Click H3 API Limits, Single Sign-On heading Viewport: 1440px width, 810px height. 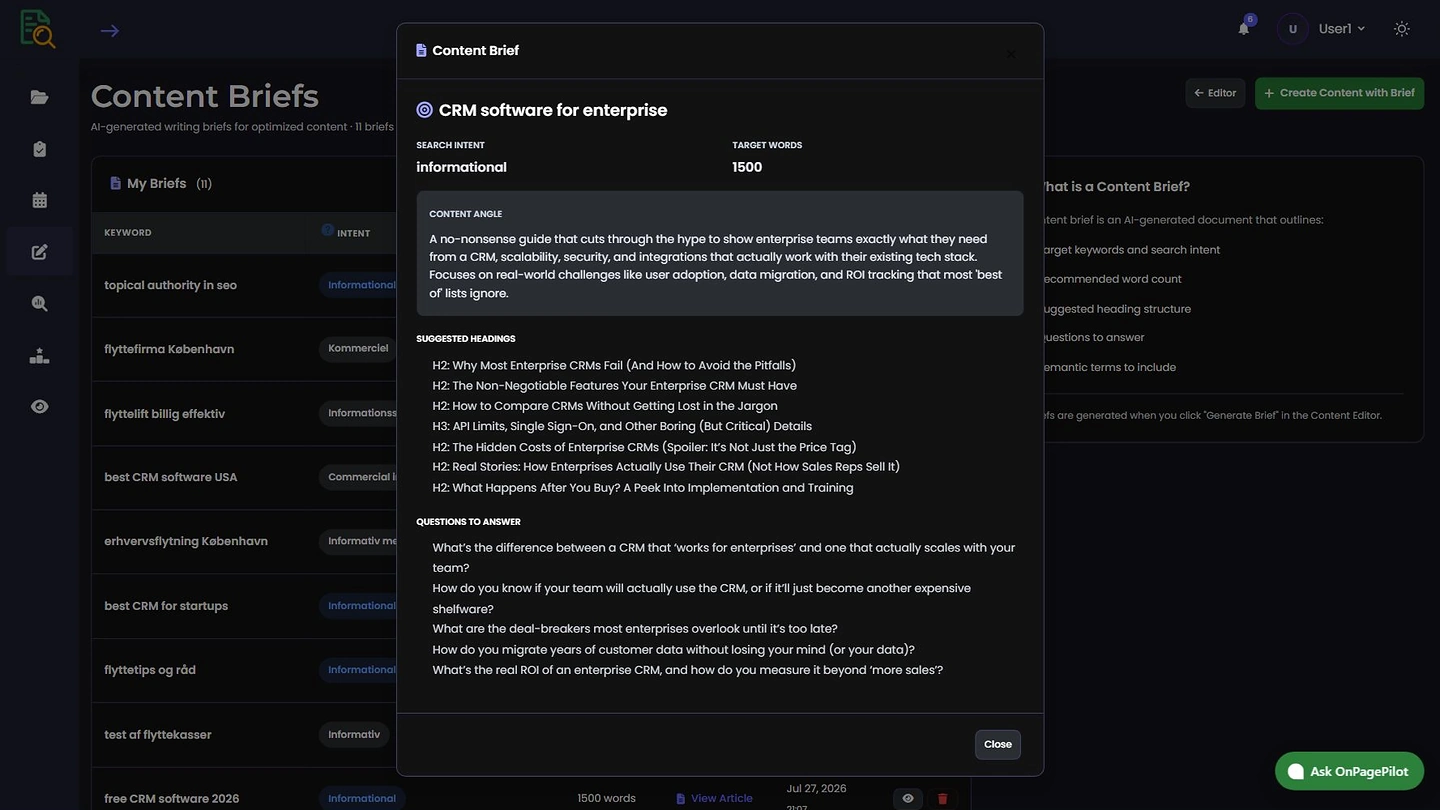pyautogui.click(x=622, y=426)
